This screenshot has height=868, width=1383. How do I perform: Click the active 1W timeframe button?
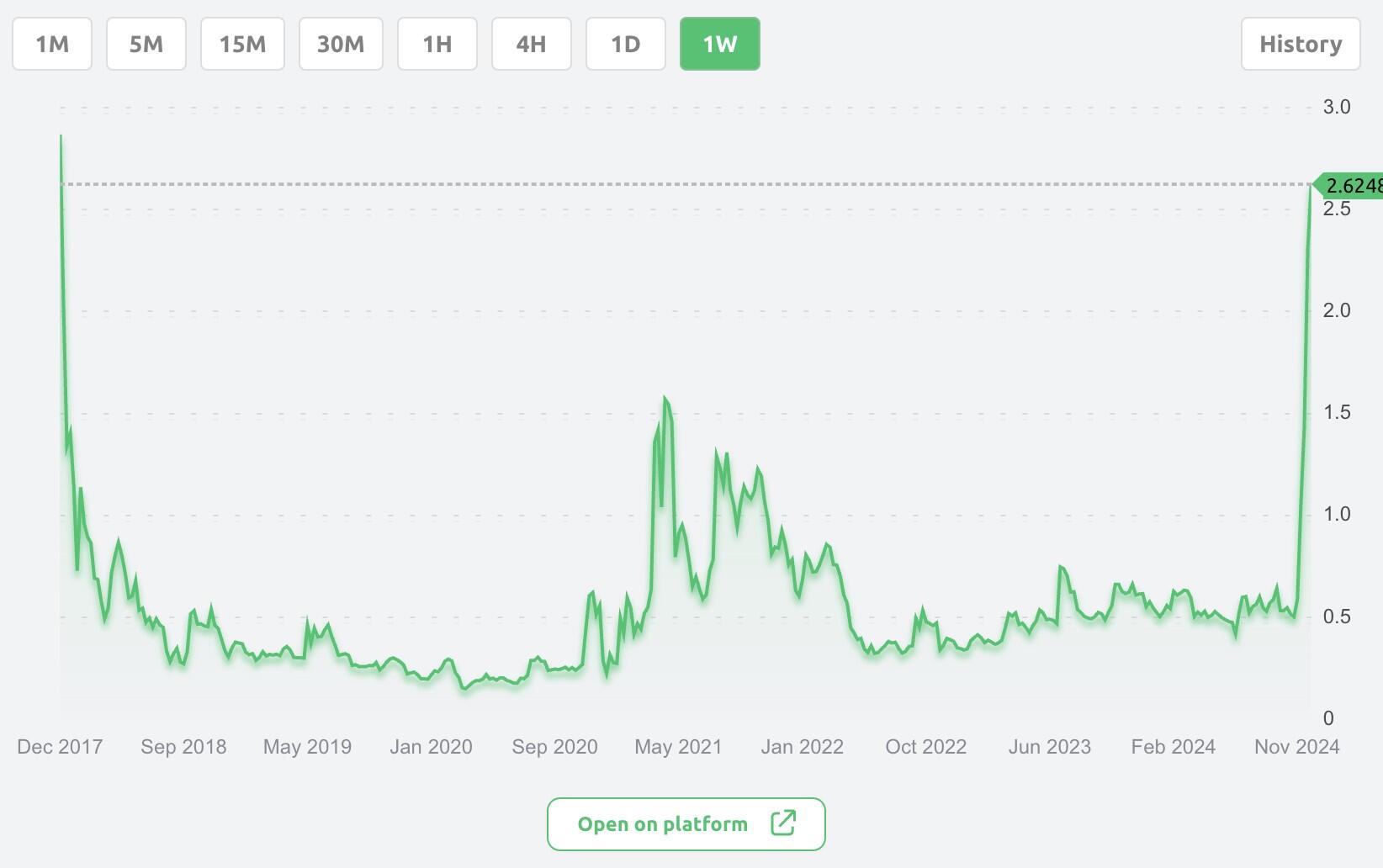(x=719, y=44)
